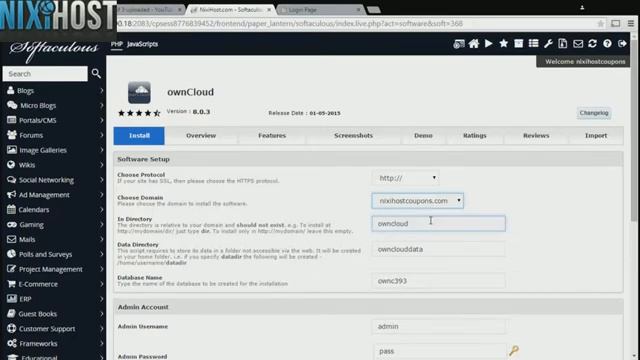Open the help question mark icon
The width and height of the screenshot is (640, 360).
click(607, 44)
